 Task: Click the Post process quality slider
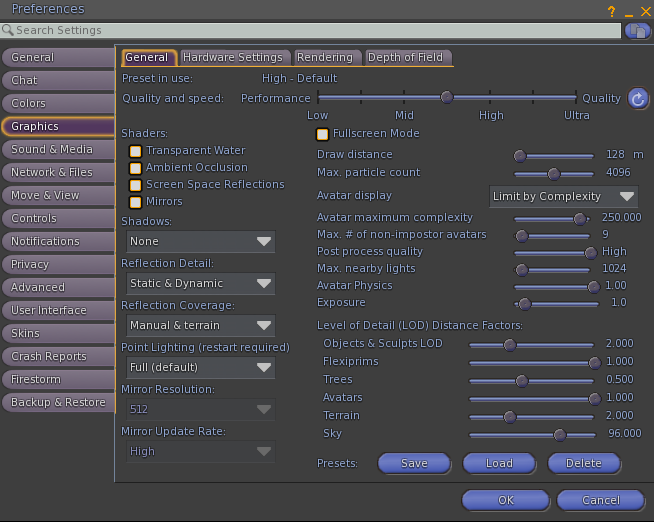point(555,253)
